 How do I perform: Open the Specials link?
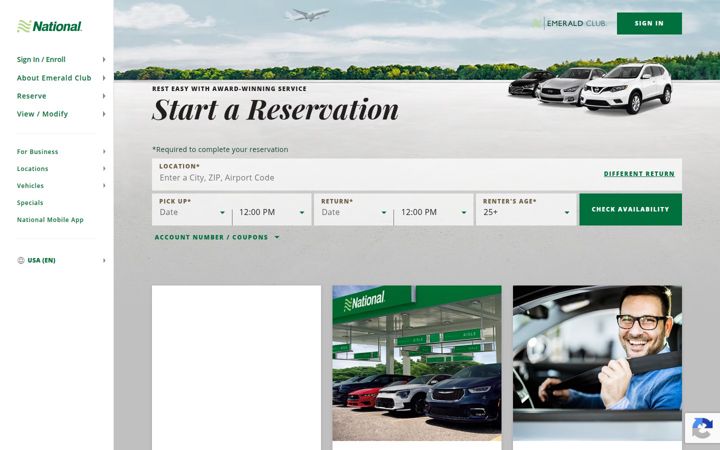click(30, 202)
